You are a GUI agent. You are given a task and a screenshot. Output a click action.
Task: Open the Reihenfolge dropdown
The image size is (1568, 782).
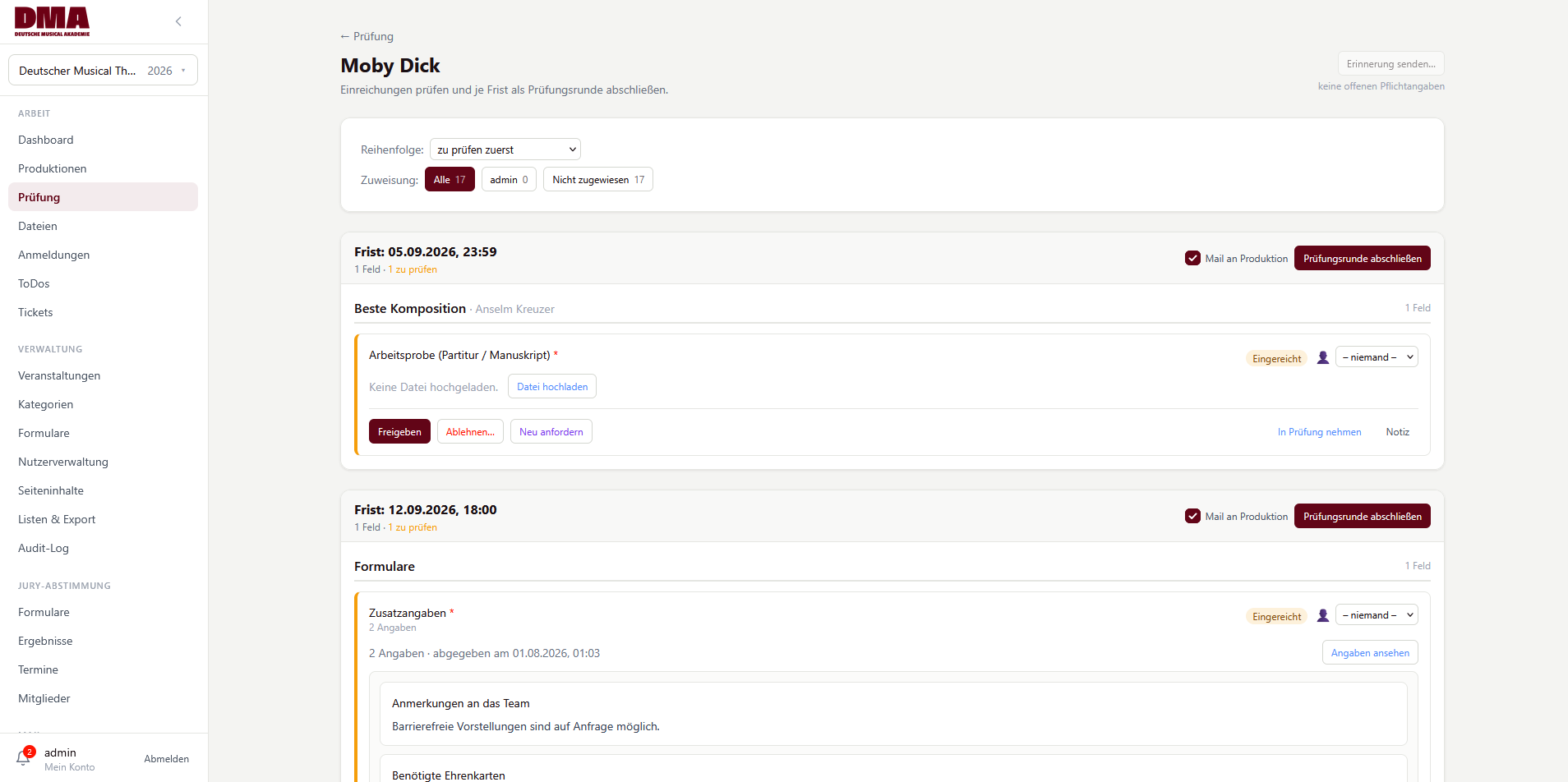[x=505, y=149]
